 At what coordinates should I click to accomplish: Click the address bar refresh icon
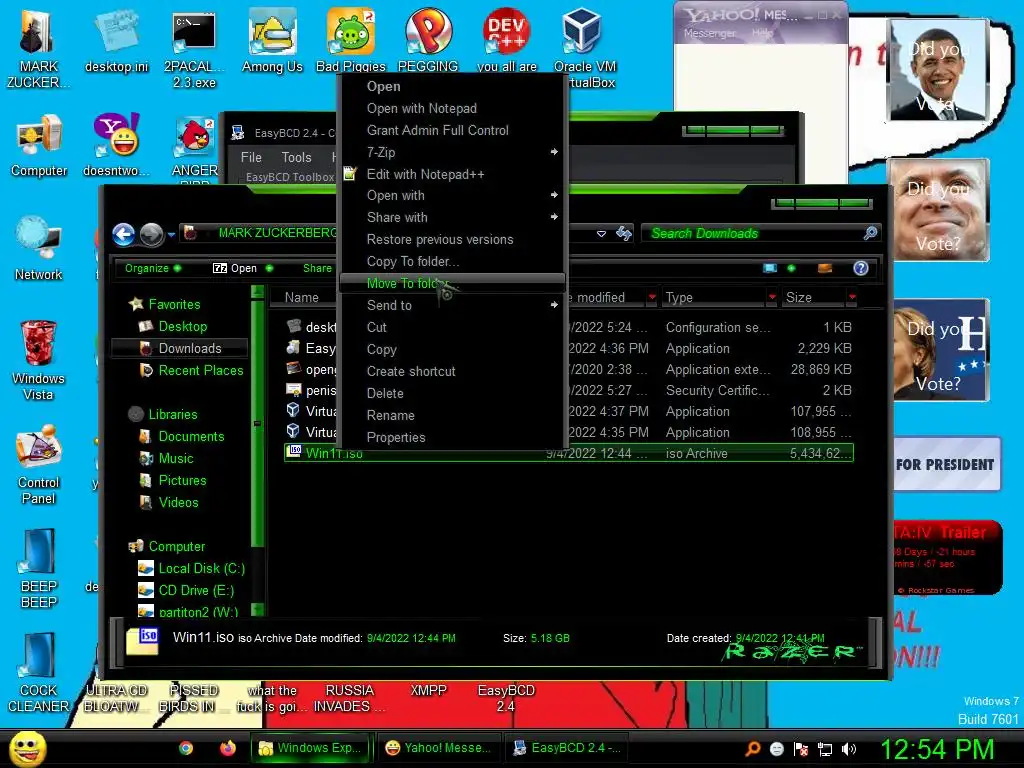[624, 233]
